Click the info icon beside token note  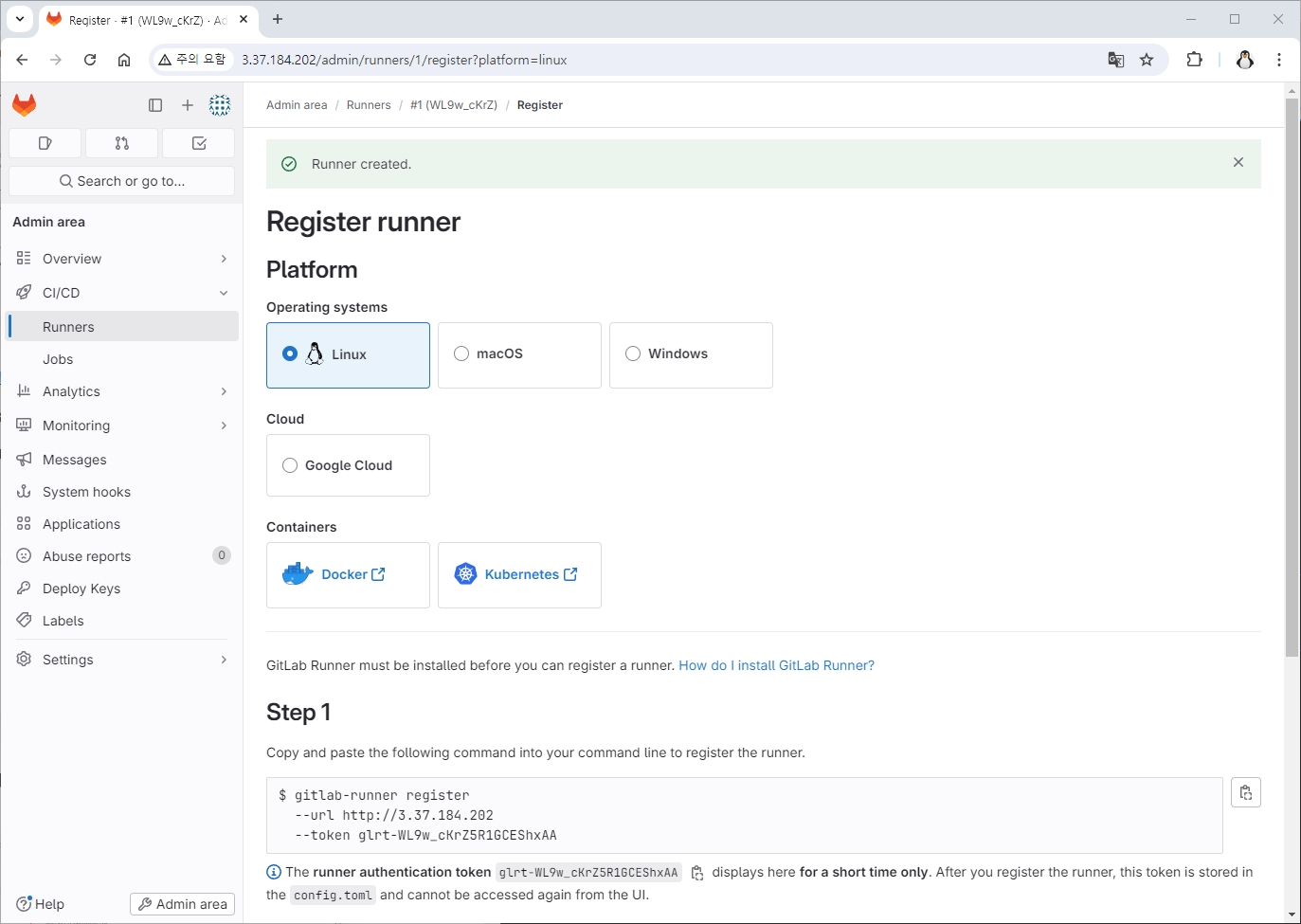coord(274,872)
